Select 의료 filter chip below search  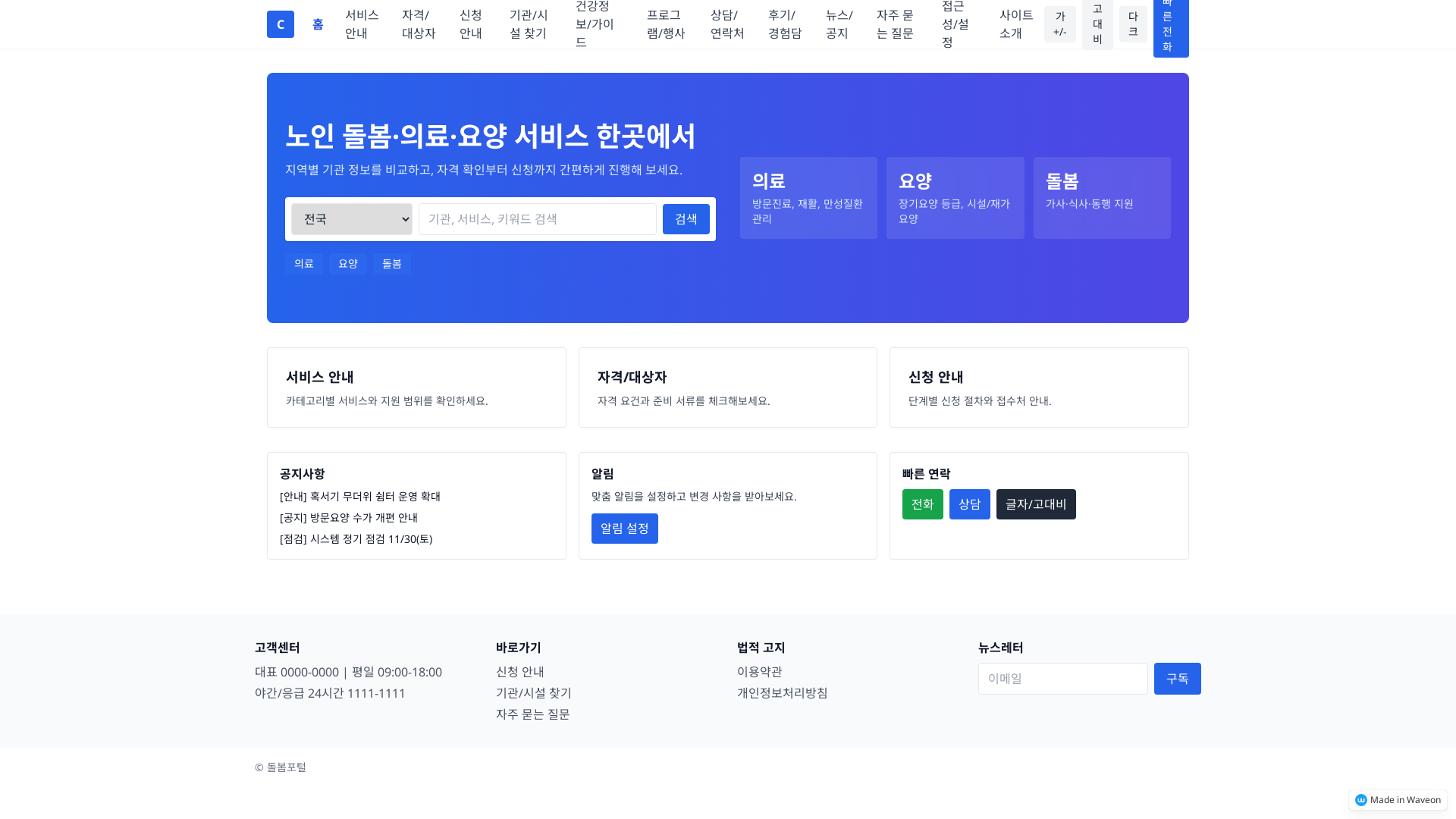tap(303, 263)
